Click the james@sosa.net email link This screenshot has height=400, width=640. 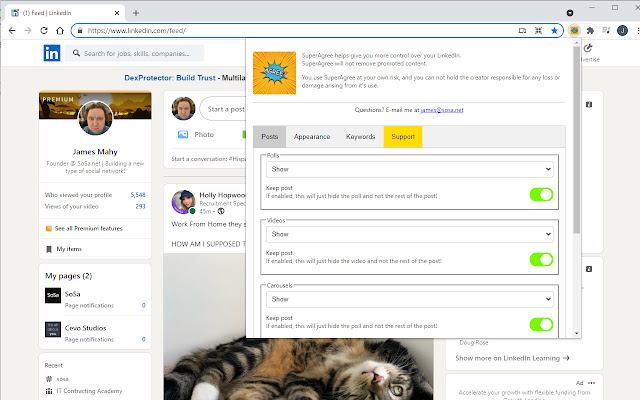[x=442, y=110]
